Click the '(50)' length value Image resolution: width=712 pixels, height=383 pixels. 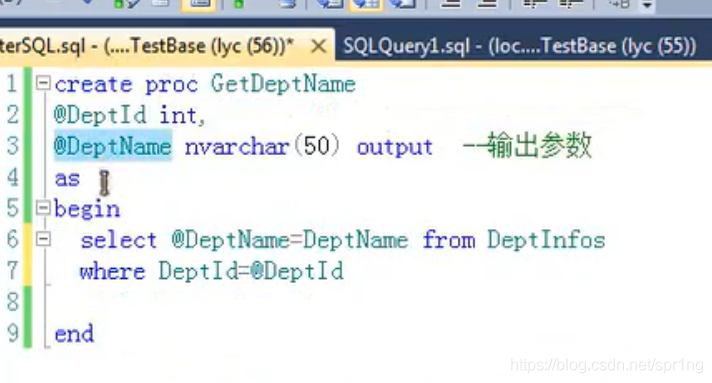coord(316,146)
